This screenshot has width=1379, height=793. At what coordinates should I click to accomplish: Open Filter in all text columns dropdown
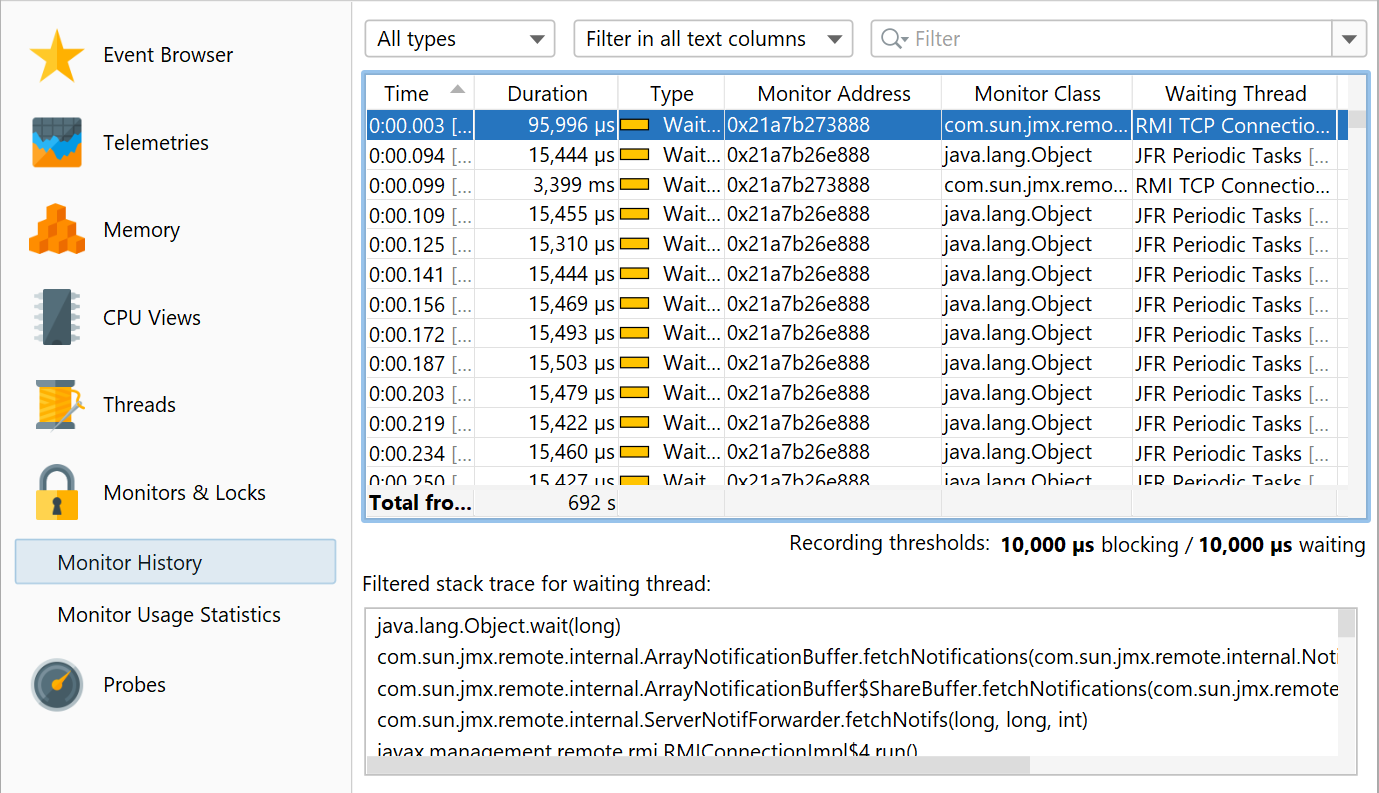(712, 39)
